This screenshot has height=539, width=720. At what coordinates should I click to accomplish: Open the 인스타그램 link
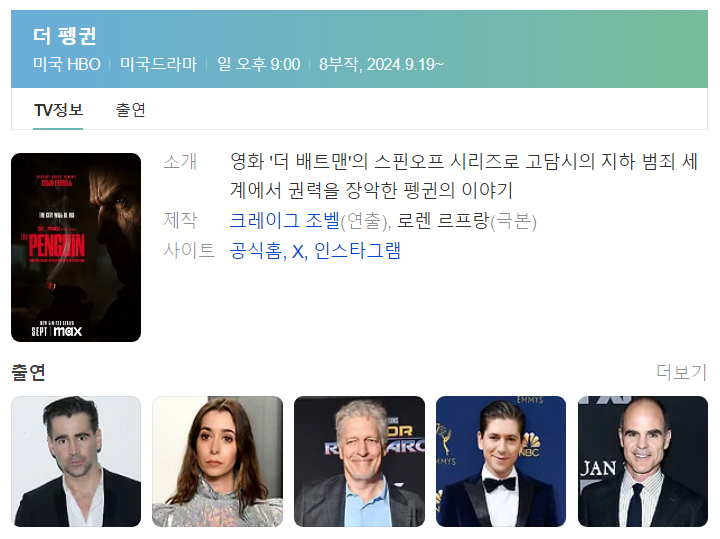tap(357, 251)
